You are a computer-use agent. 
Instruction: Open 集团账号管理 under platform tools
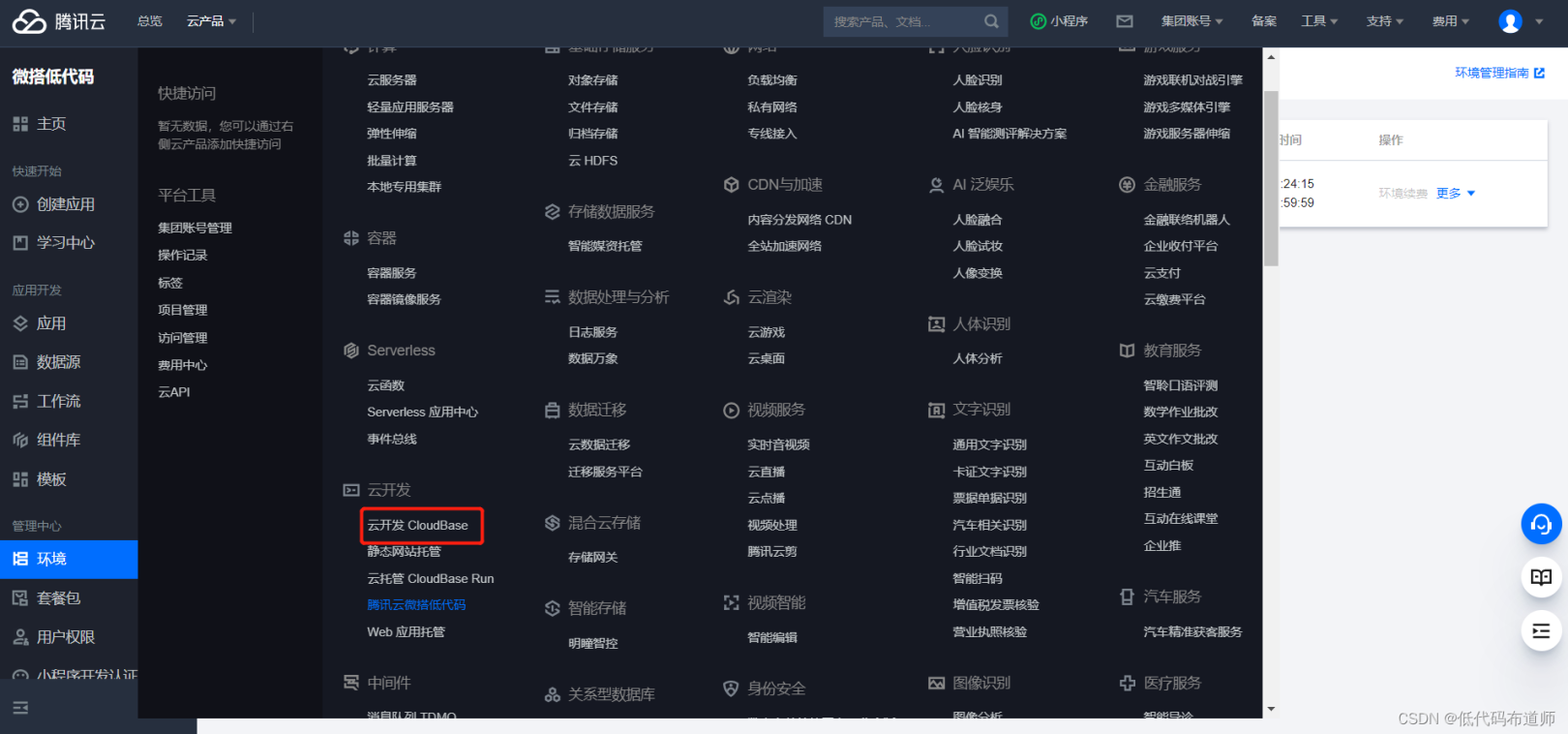click(195, 229)
